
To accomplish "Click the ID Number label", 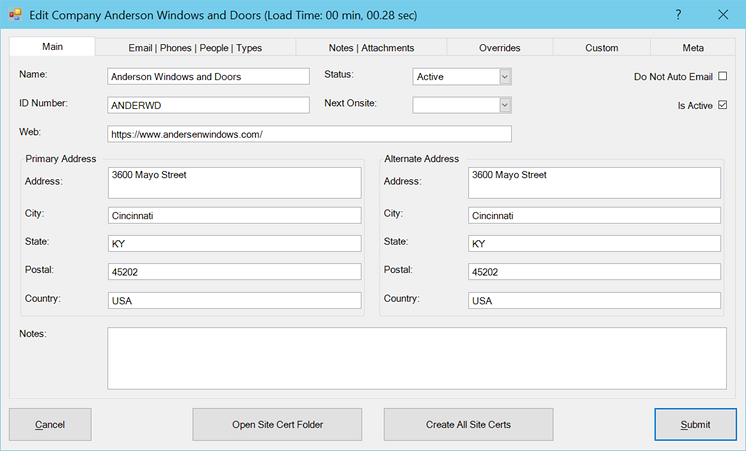I will (43, 103).
